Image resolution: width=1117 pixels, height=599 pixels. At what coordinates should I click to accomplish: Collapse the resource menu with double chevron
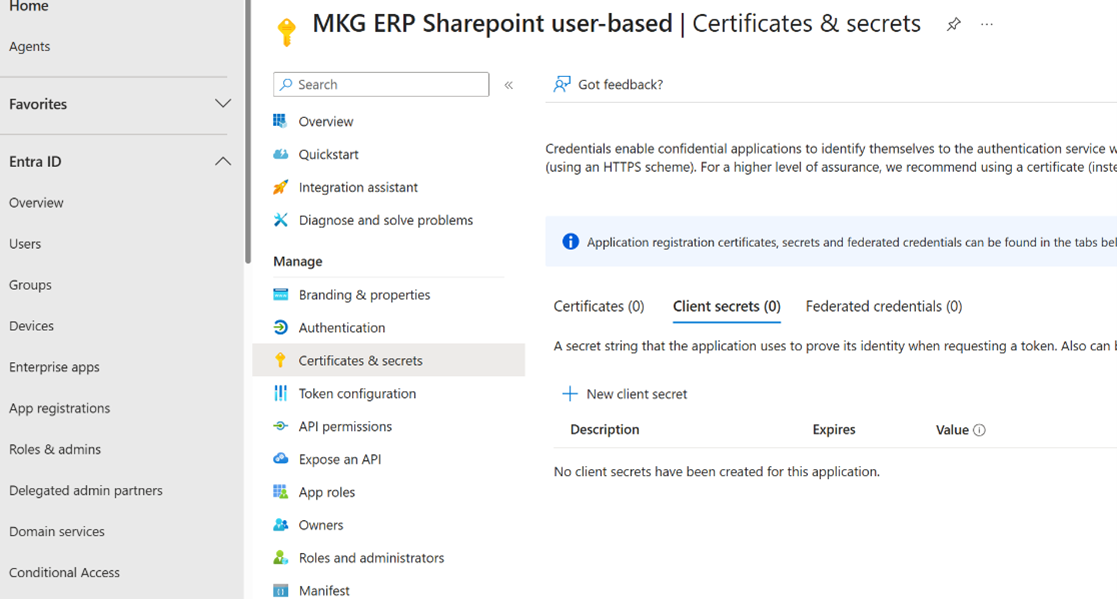point(508,85)
